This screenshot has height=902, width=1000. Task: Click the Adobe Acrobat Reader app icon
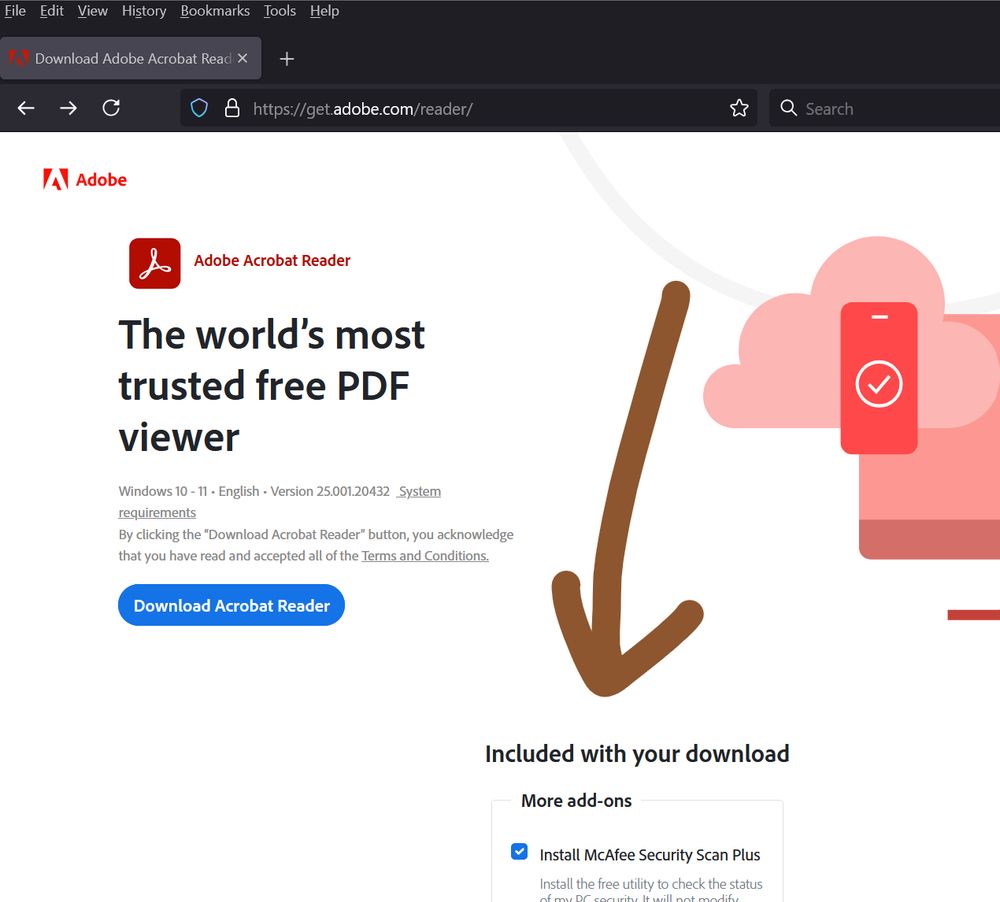pyautogui.click(x=155, y=263)
